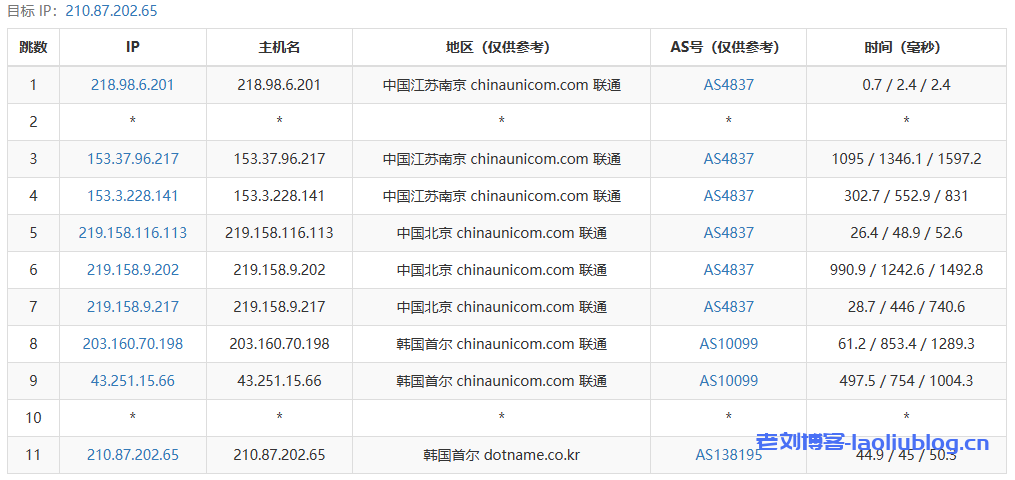
Task: Click the AS4837 link in hop 7 row
Action: point(728,307)
